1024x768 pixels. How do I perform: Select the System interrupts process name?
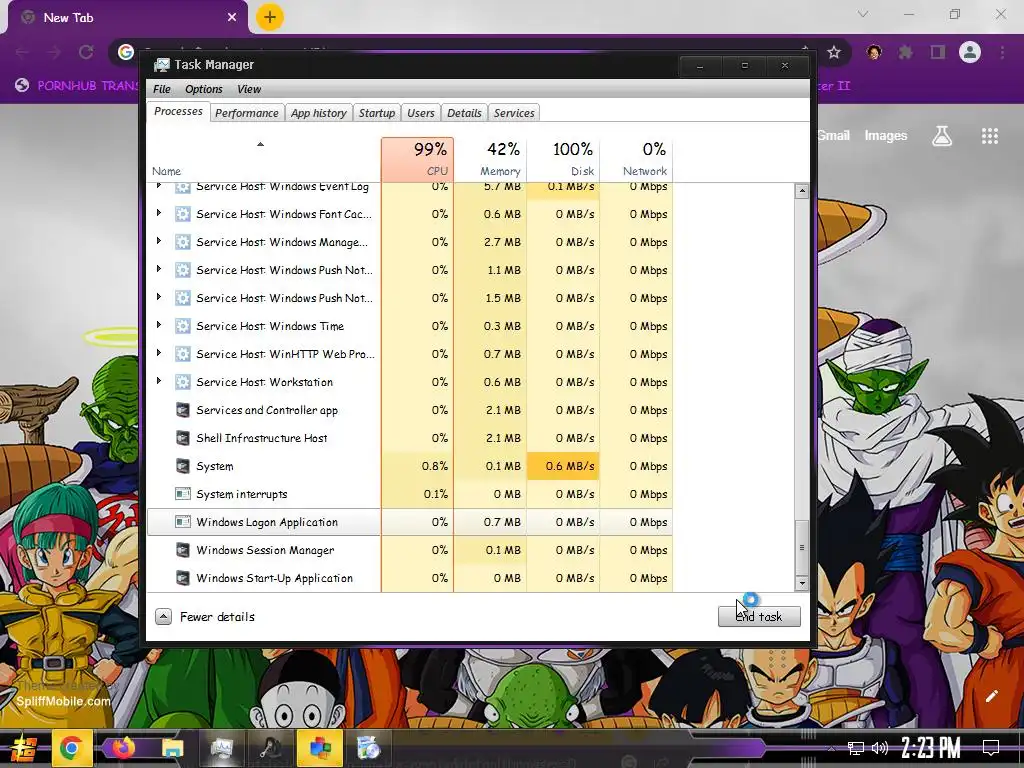(x=242, y=494)
